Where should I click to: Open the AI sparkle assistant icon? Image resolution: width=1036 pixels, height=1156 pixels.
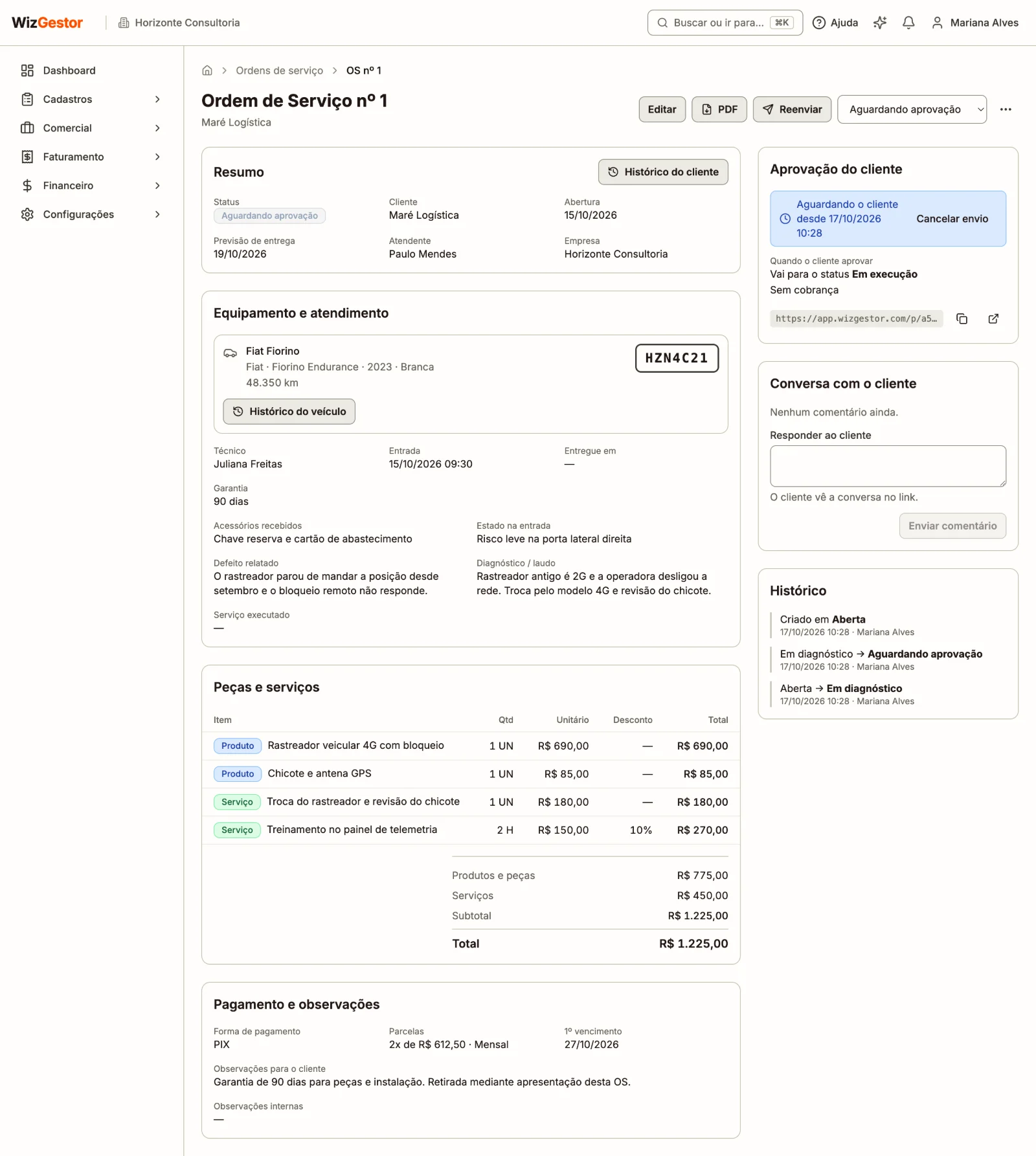click(x=880, y=23)
